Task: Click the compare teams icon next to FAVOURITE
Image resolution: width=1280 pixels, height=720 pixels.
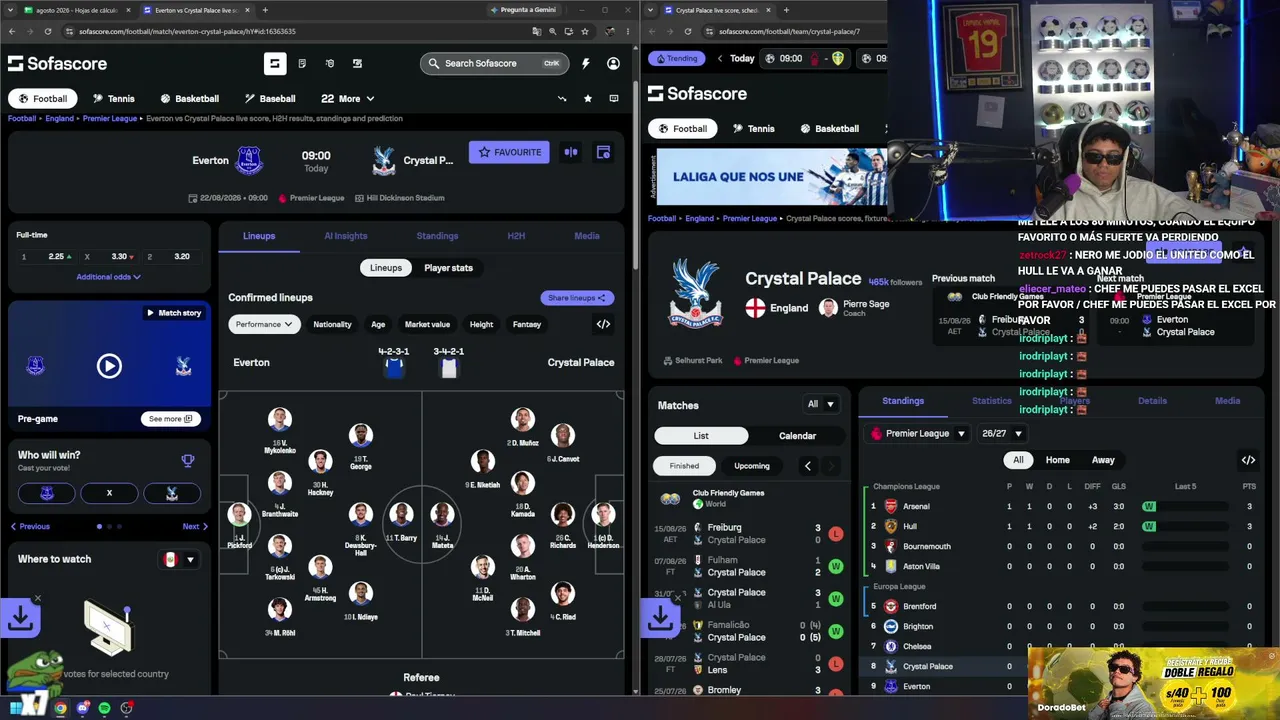Action: 571,152
